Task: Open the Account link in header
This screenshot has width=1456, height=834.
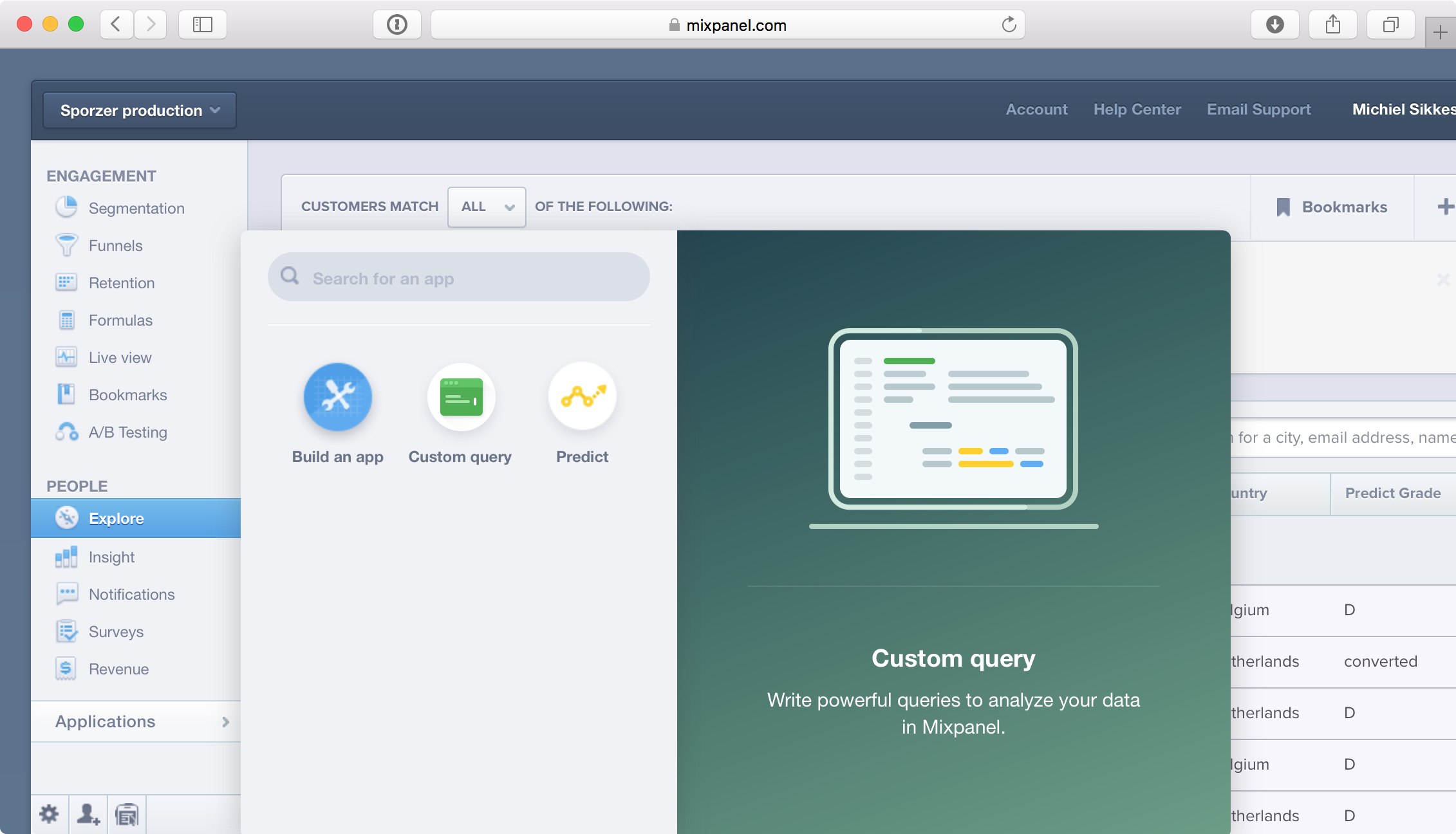Action: click(x=1036, y=109)
